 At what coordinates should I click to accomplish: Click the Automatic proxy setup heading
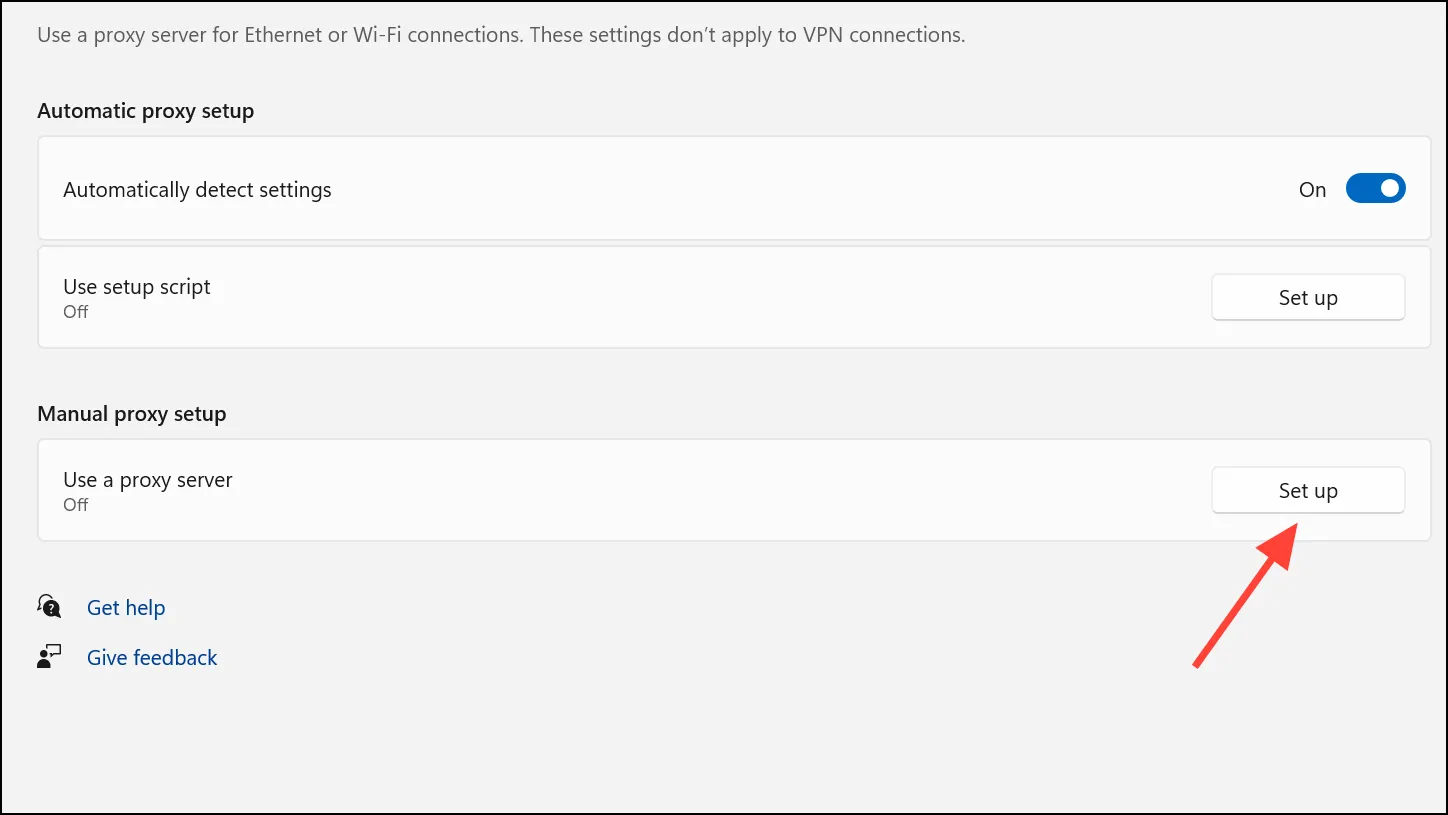pos(146,111)
